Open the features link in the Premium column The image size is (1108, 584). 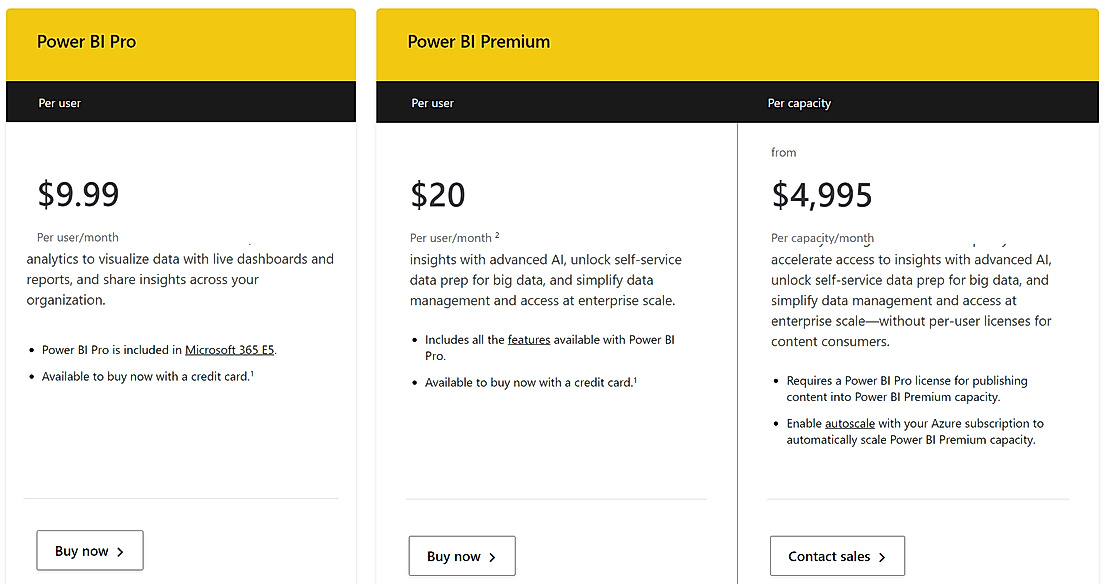(x=529, y=339)
